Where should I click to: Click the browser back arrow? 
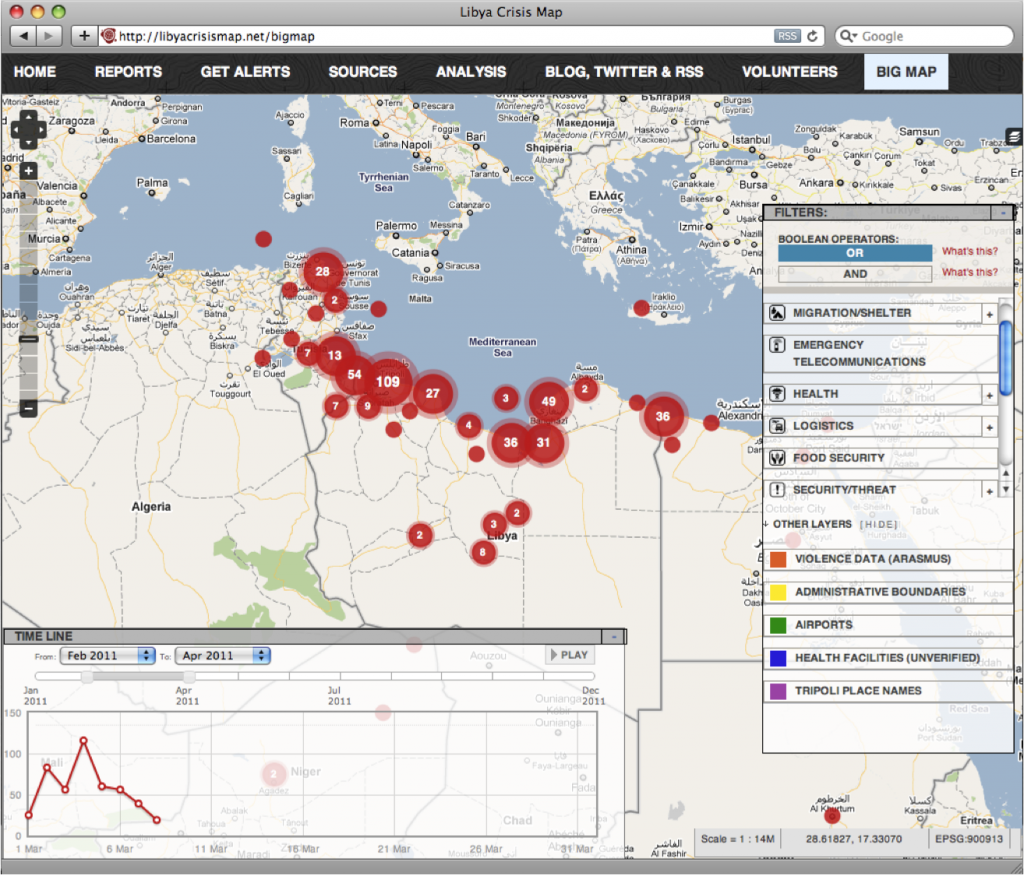(x=24, y=36)
